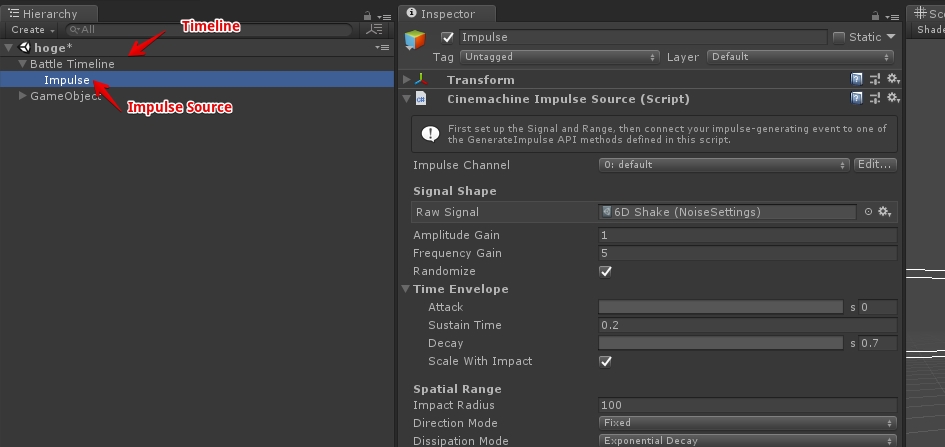This screenshot has width=945, height=447.
Task: Click the Hierarchy search field
Action: 209,30
